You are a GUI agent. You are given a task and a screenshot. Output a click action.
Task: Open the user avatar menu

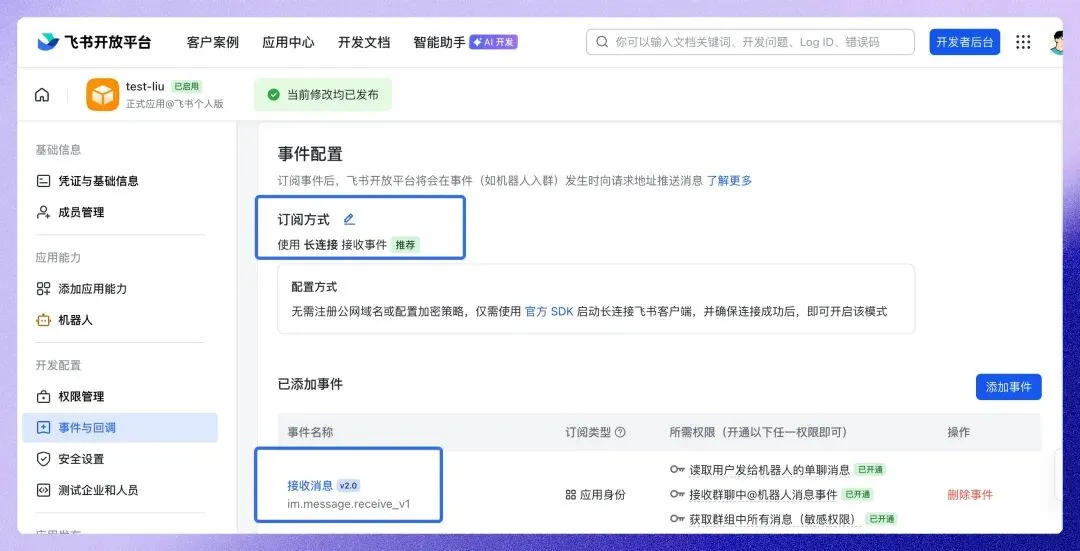pyautogui.click(x=1056, y=42)
